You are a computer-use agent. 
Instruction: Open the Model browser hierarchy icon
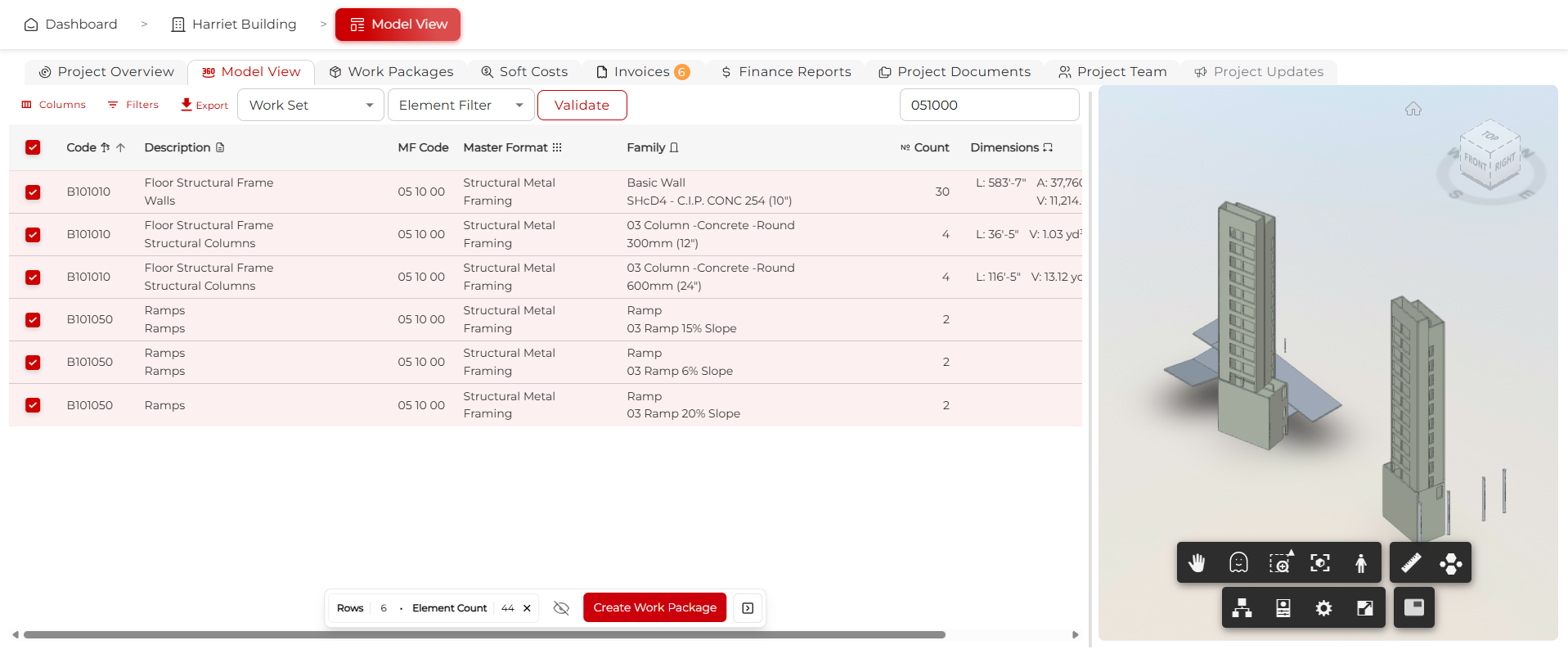[1242, 608]
